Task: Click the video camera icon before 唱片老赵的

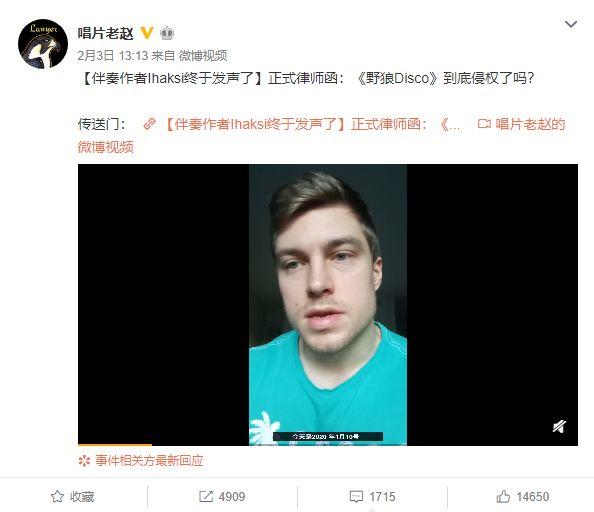Action: click(484, 124)
